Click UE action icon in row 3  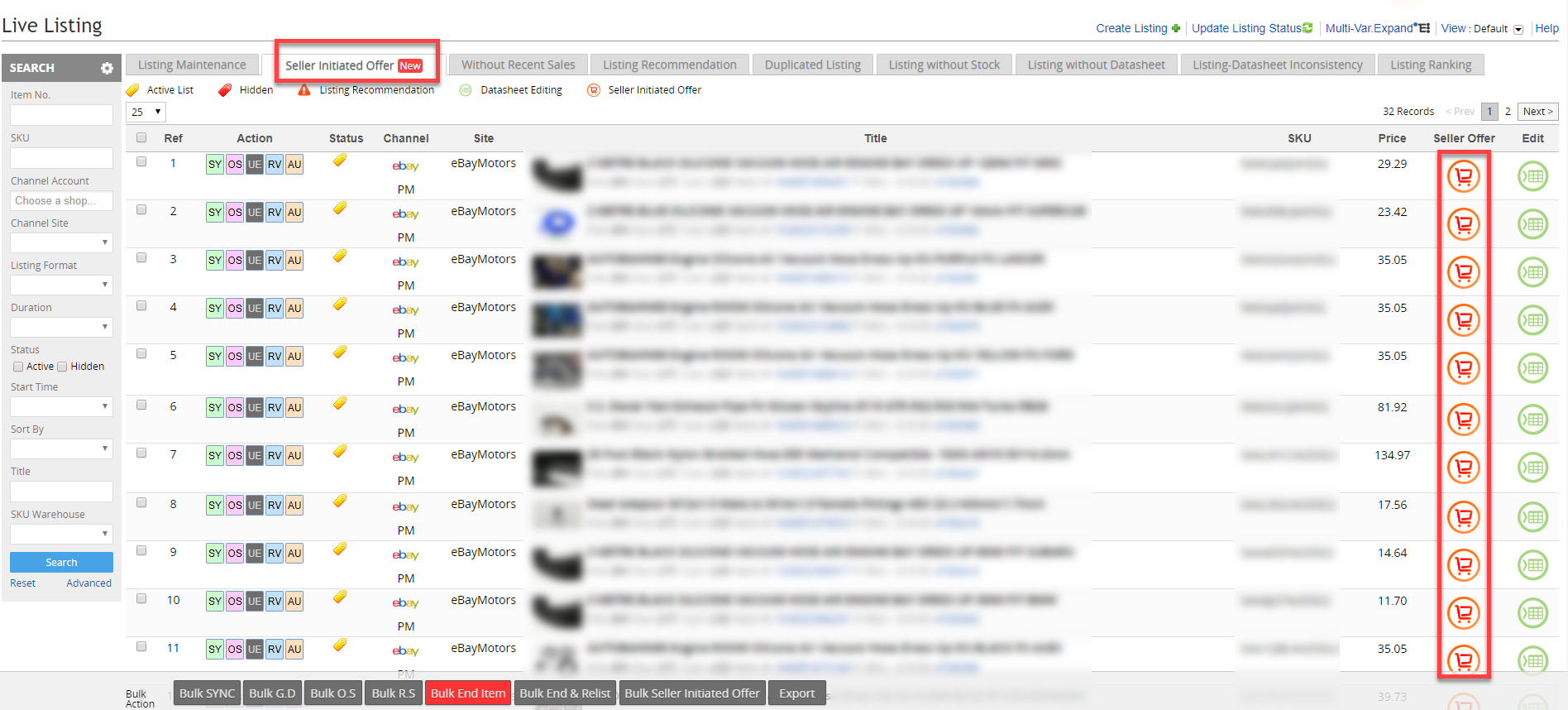click(x=255, y=261)
